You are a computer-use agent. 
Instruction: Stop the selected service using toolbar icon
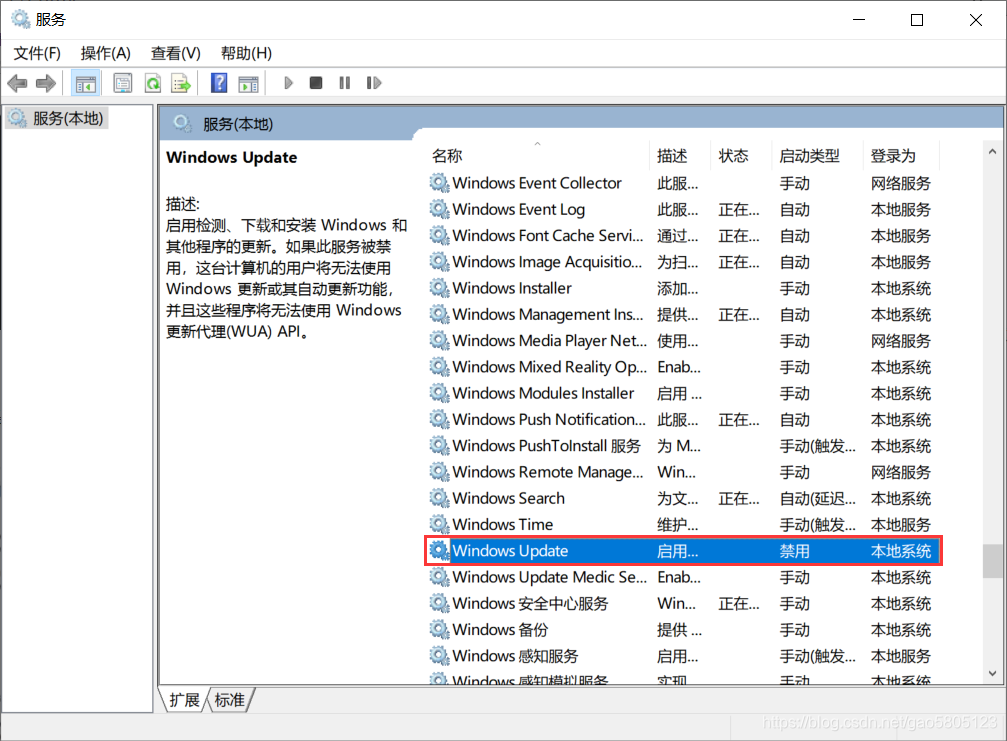(x=315, y=83)
